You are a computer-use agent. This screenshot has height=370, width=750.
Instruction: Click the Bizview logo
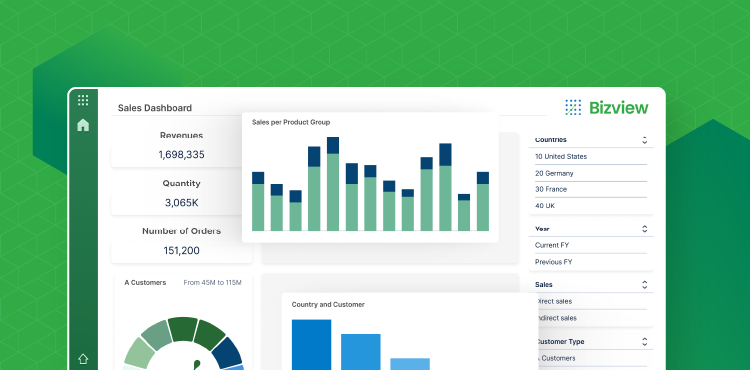(x=607, y=108)
